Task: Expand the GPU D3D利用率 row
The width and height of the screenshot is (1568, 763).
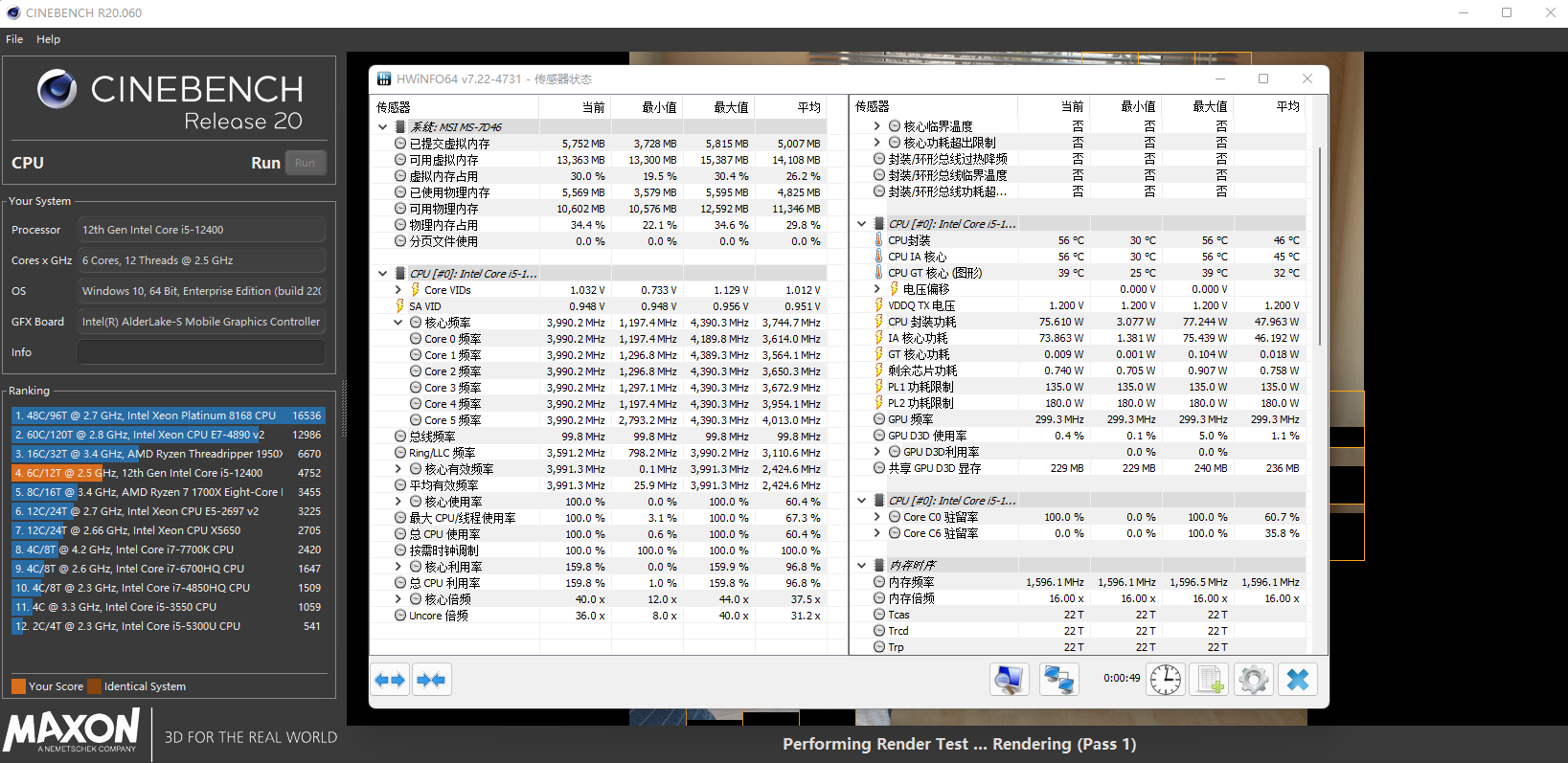Action: point(877,451)
